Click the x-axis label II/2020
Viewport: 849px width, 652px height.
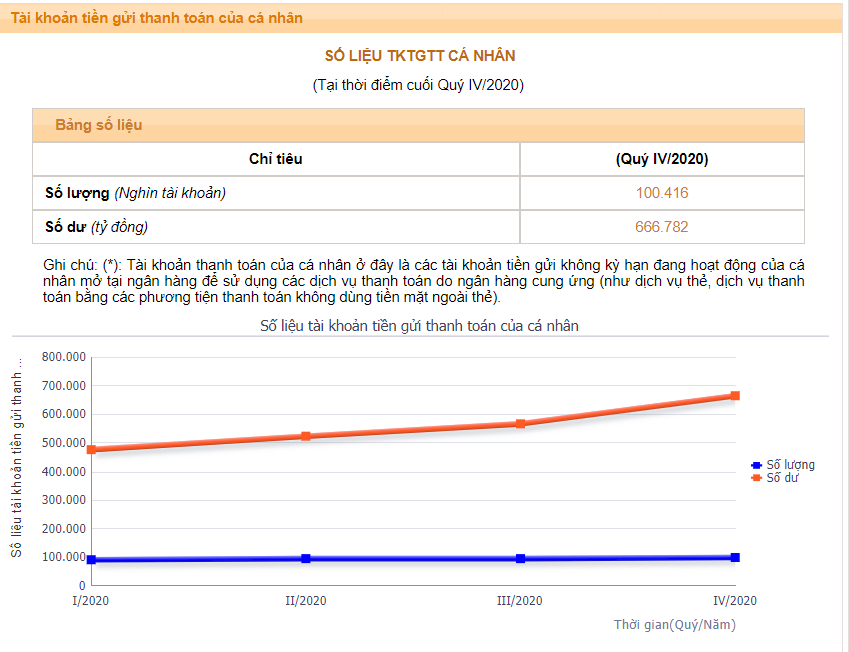(x=306, y=601)
